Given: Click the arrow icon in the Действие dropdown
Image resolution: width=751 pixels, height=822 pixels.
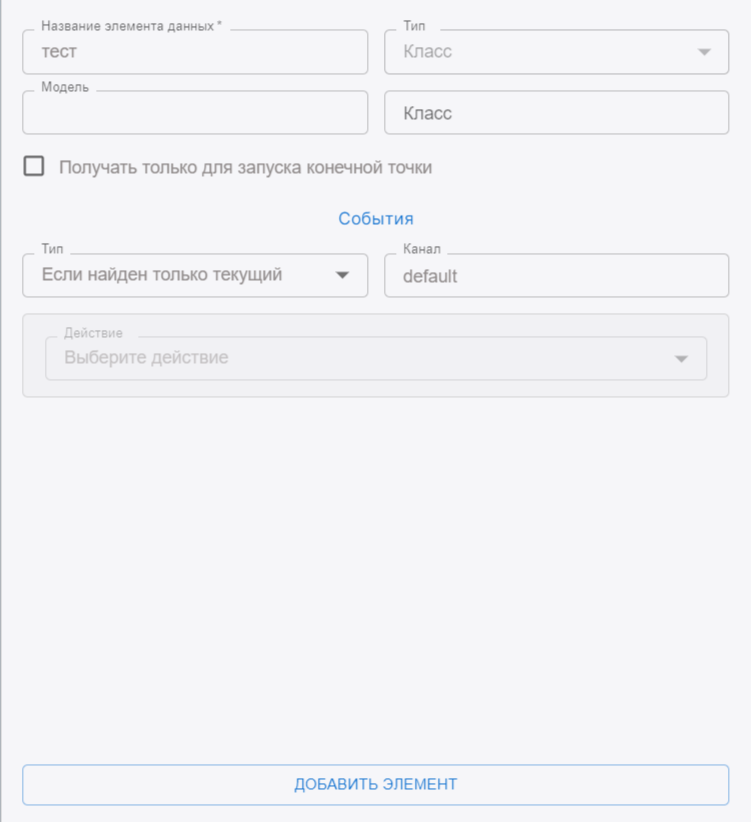Looking at the screenshot, I should pyautogui.click(x=681, y=358).
